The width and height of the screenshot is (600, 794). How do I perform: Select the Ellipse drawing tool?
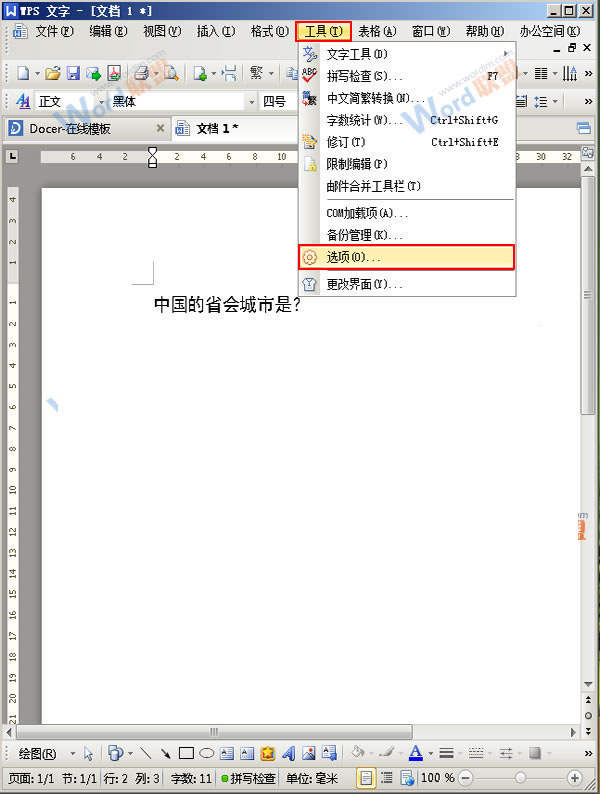point(207,753)
